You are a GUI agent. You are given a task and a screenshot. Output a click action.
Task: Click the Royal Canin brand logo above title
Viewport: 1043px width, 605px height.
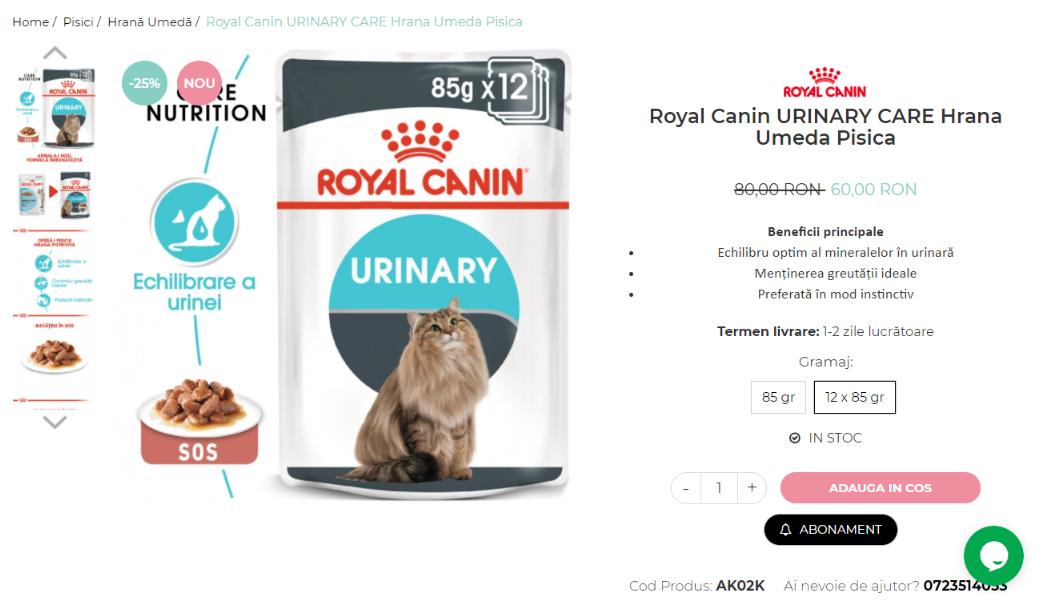(x=825, y=83)
